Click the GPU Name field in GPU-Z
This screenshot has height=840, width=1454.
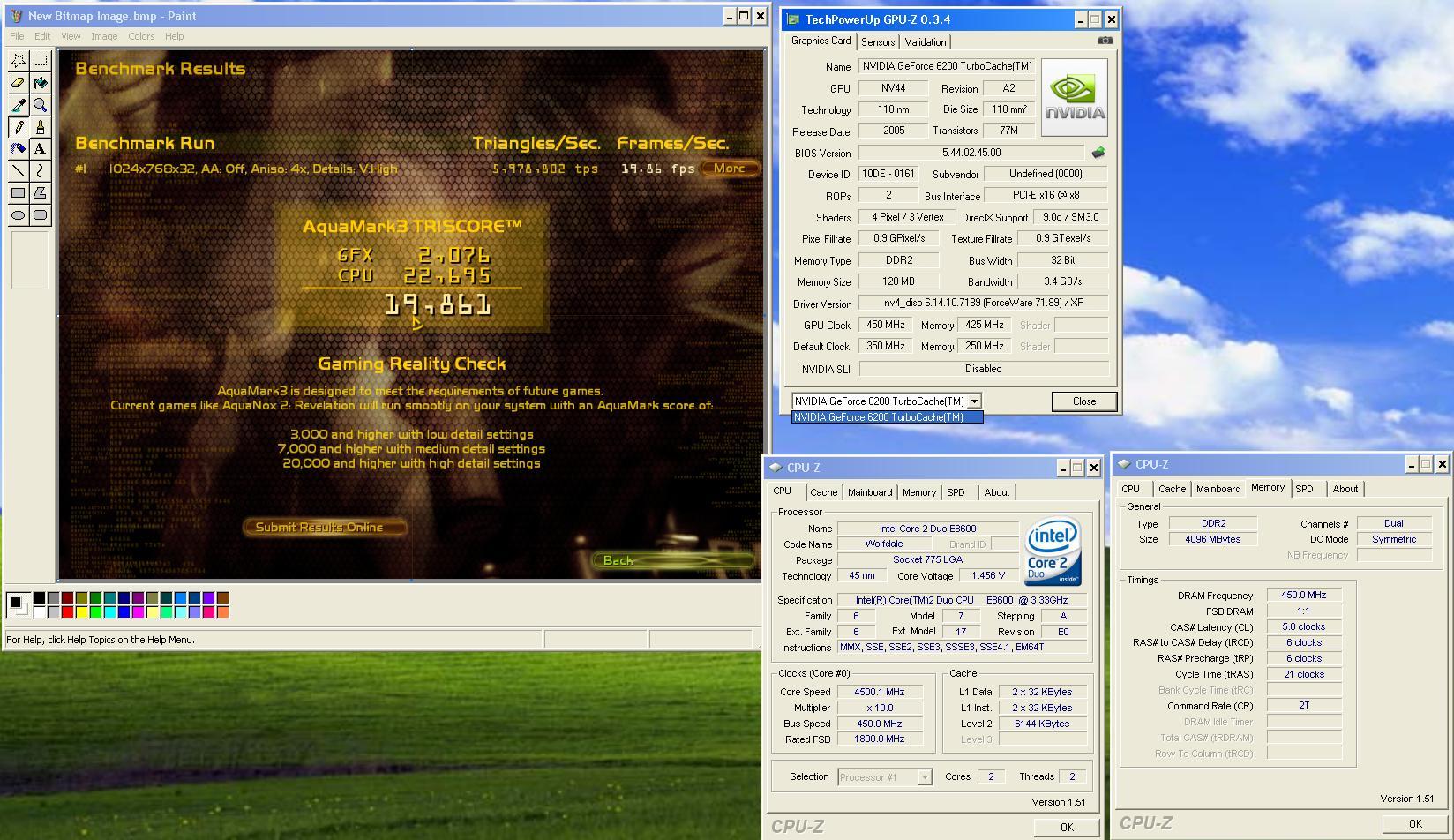[x=947, y=66]
